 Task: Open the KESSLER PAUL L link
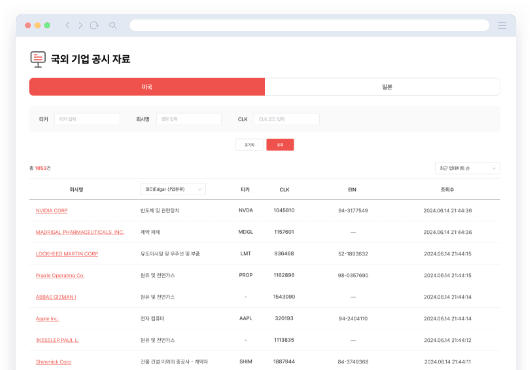tap(57, 340)
